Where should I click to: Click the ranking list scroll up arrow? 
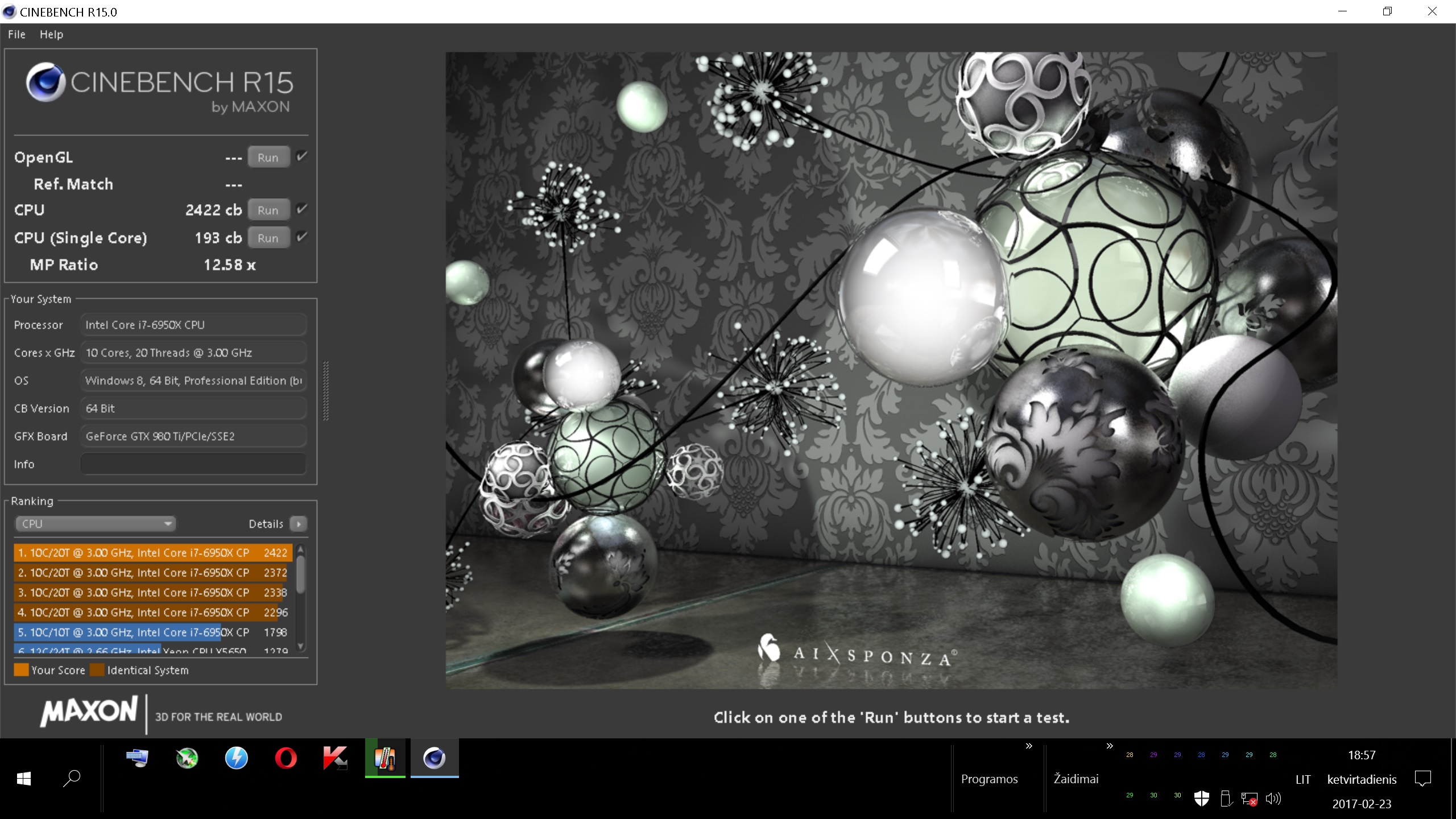click(301, 549)
